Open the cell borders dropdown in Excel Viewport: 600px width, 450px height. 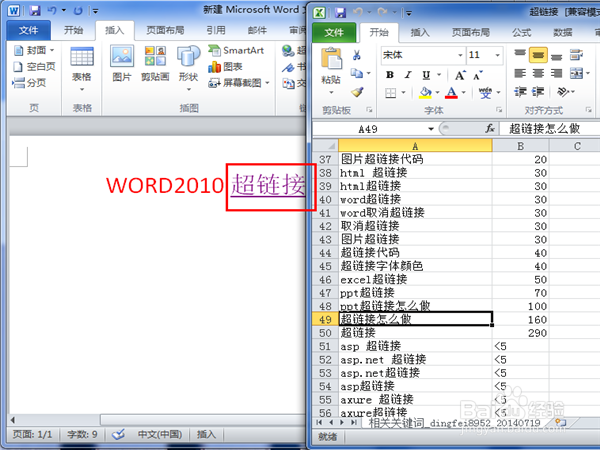[x=403, y=93]
